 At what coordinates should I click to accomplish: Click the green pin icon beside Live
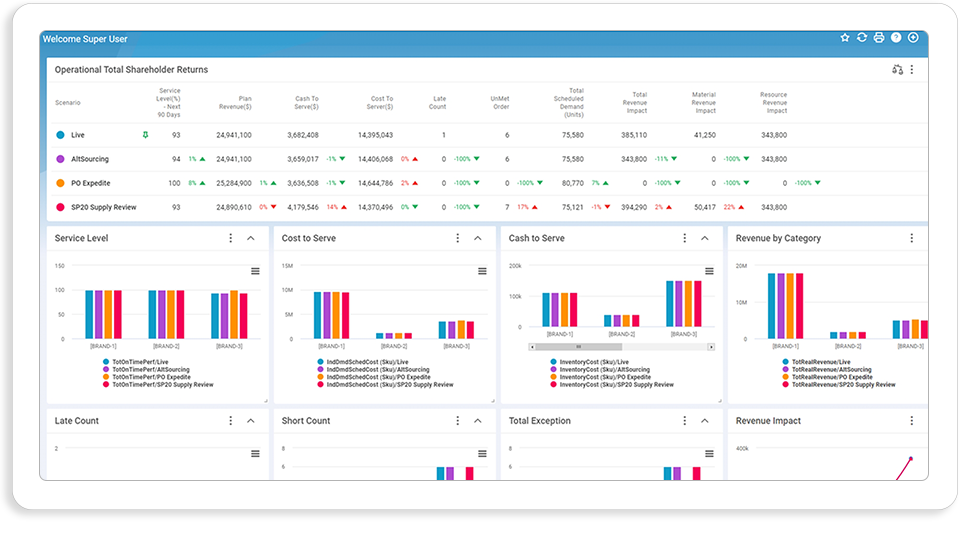(145, 135)
